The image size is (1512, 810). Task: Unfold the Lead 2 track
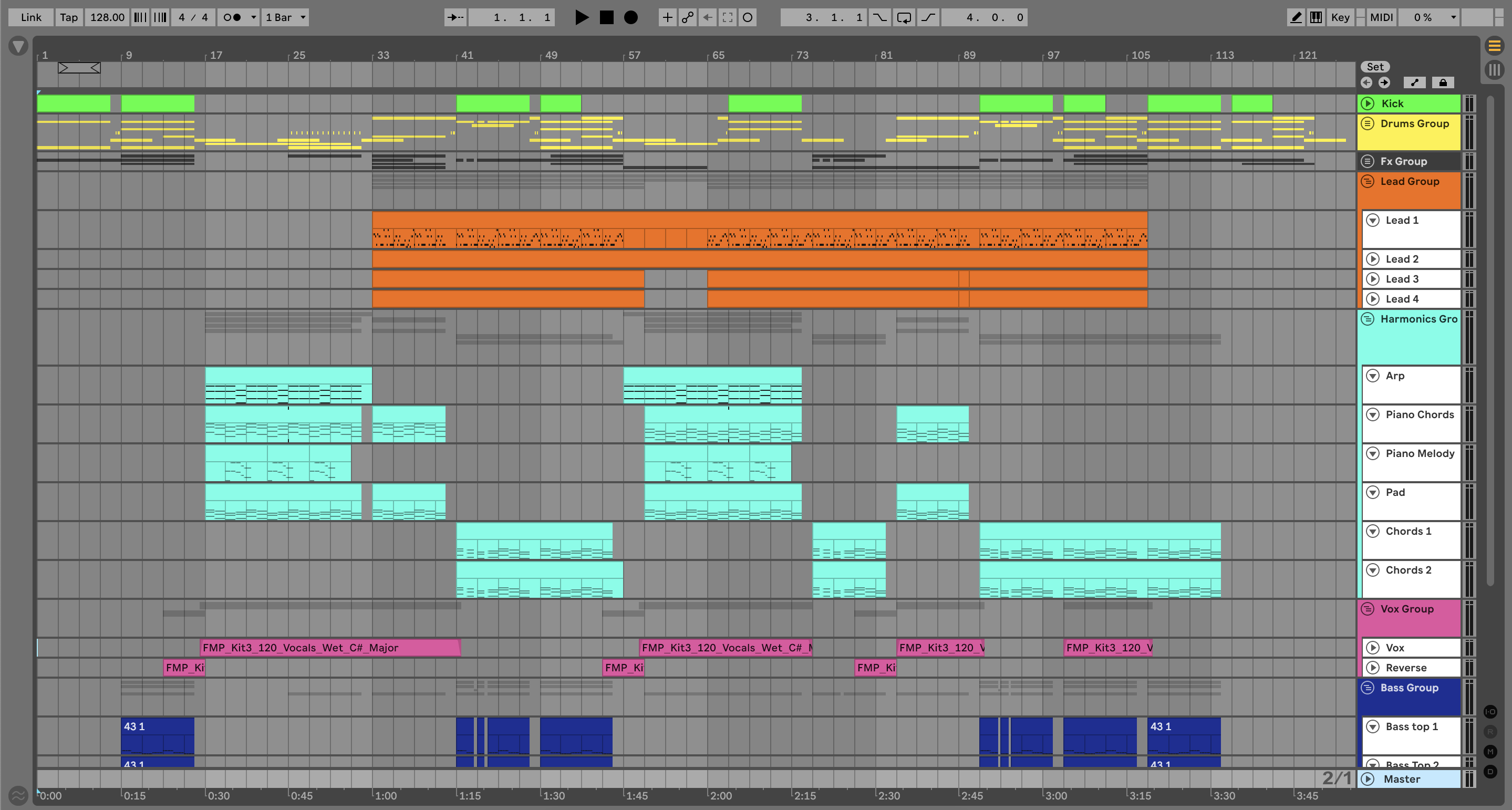1372,259
